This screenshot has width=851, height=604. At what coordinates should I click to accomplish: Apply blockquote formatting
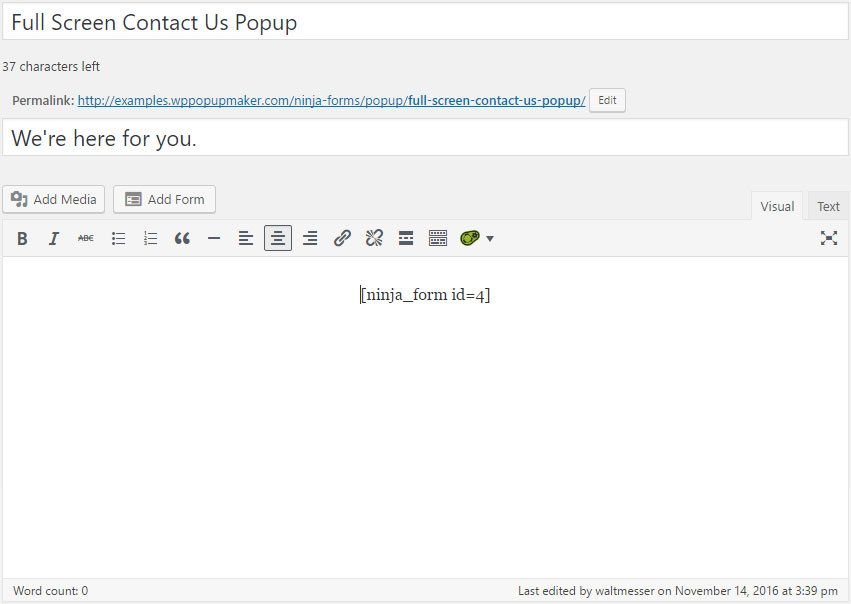coord(182,238)
